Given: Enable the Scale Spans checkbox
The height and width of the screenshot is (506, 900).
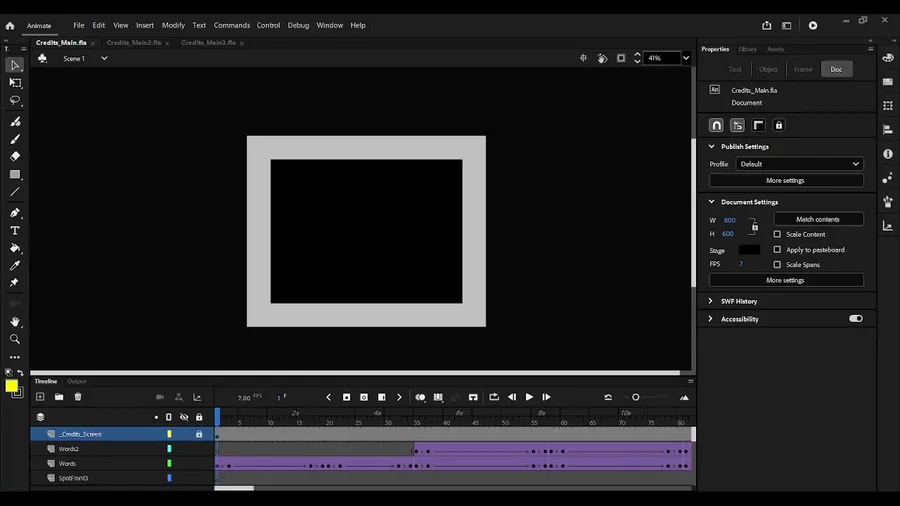Looking at the screenshot, I should [x=777, y=264].
